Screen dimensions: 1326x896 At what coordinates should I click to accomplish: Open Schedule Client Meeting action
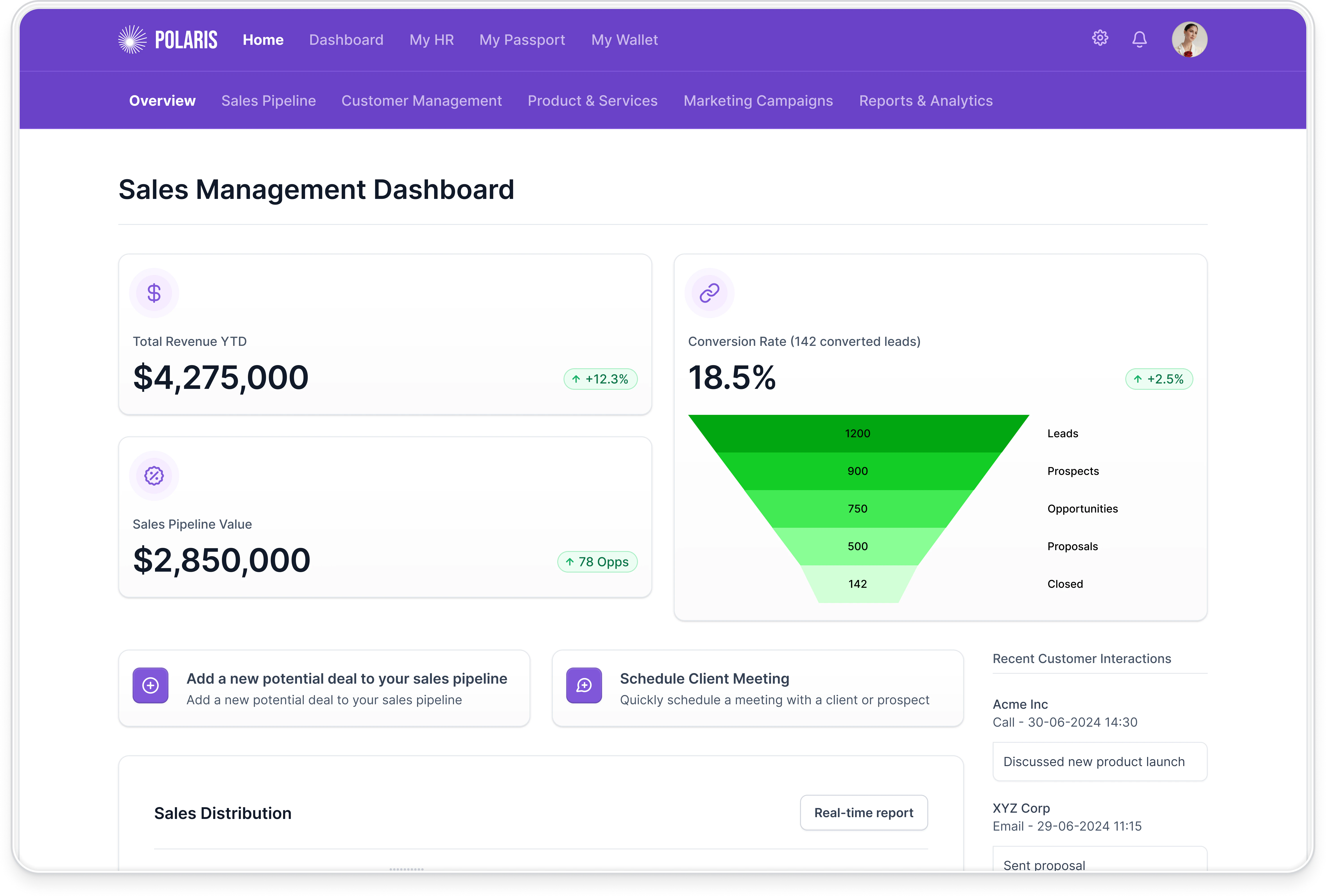click(x=704, y=678)
